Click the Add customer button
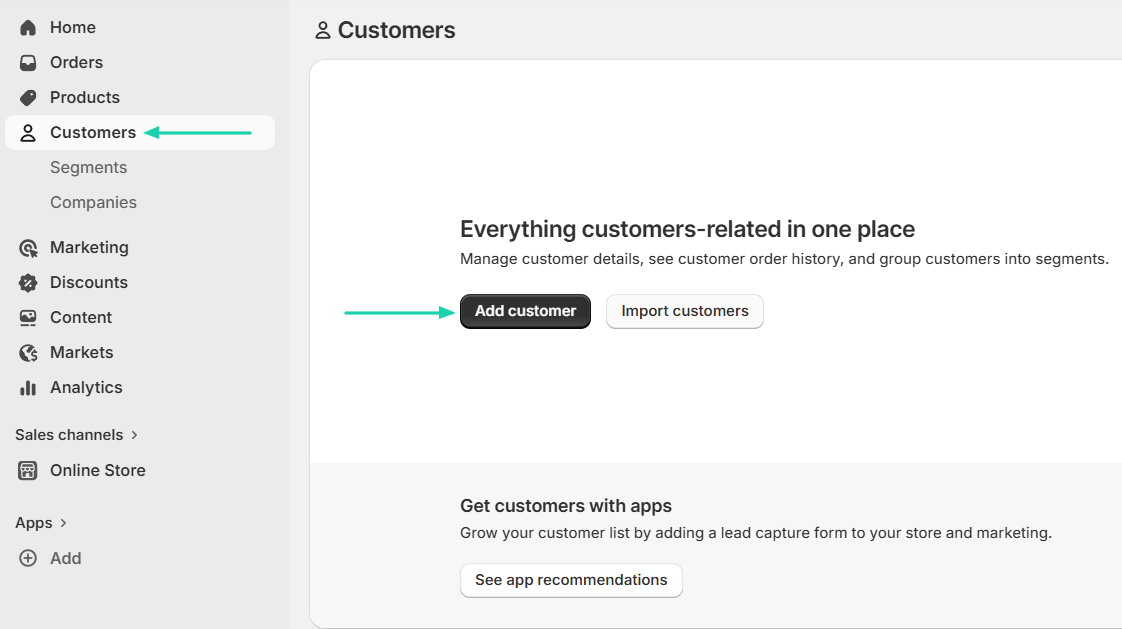The image size is (1122, 629). point(525,311)
